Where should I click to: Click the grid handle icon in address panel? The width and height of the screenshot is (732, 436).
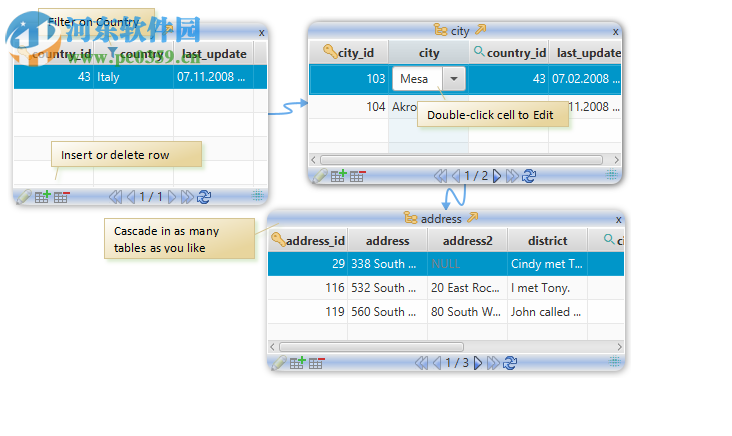click(615, 361)
